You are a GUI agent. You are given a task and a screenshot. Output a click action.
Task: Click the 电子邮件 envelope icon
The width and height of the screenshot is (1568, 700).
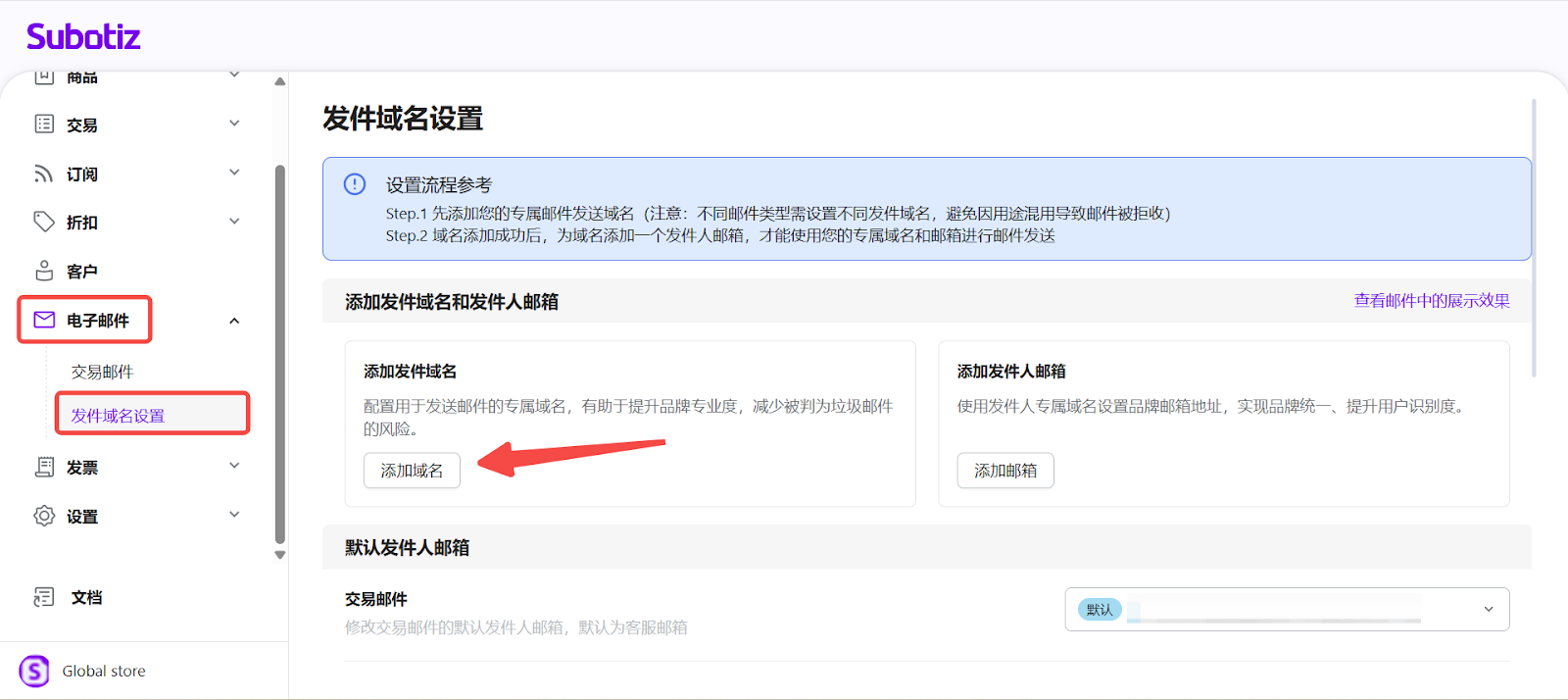pos(44,320)
